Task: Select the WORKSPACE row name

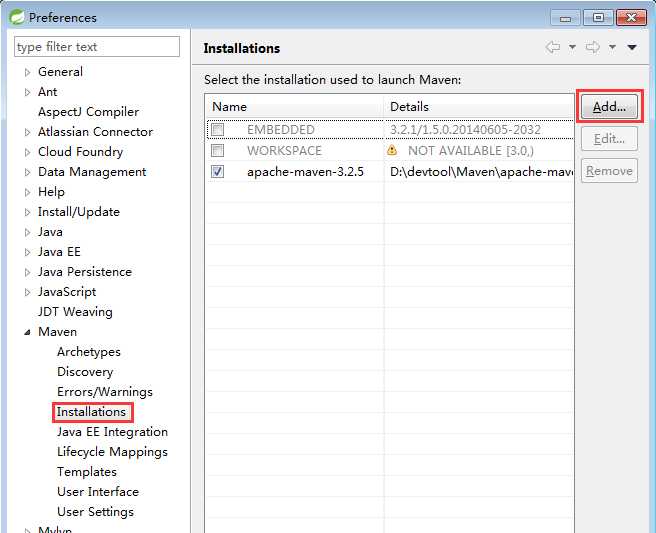Action: tap(284, 151)
